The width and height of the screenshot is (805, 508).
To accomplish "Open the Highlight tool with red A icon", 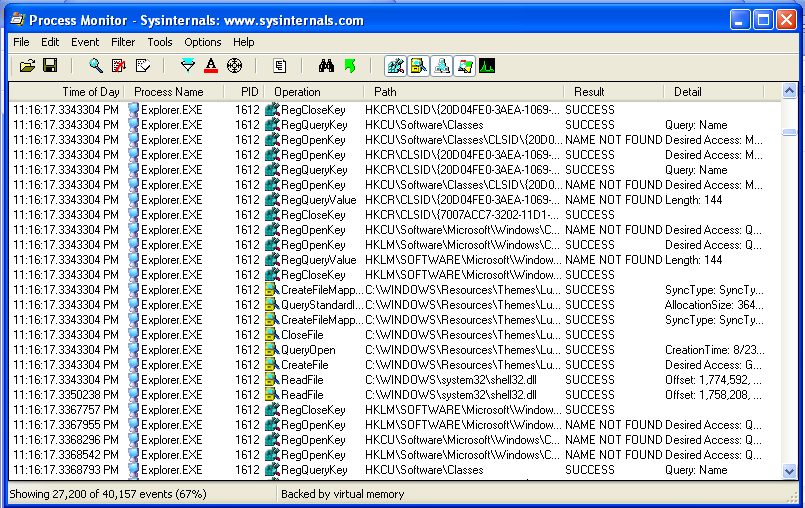I will tap(211, 66).
